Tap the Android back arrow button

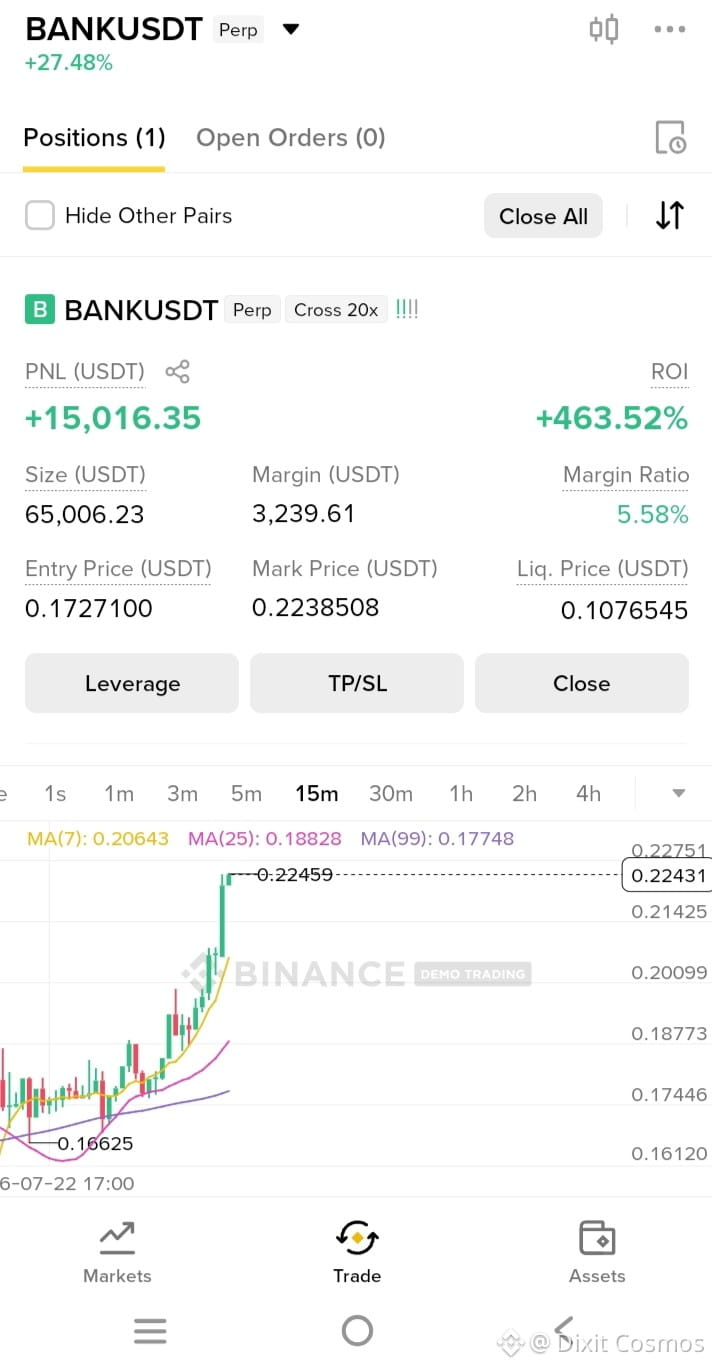coord(564,1331)
